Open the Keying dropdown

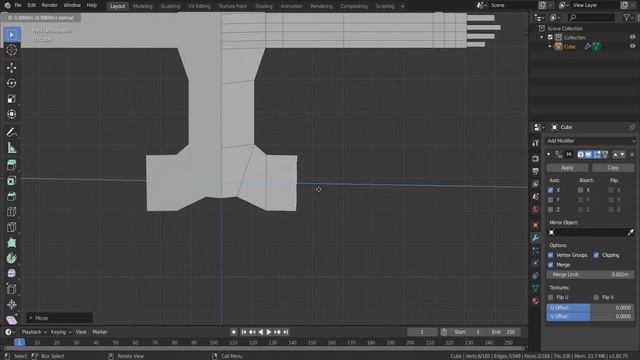pos(60,332)
